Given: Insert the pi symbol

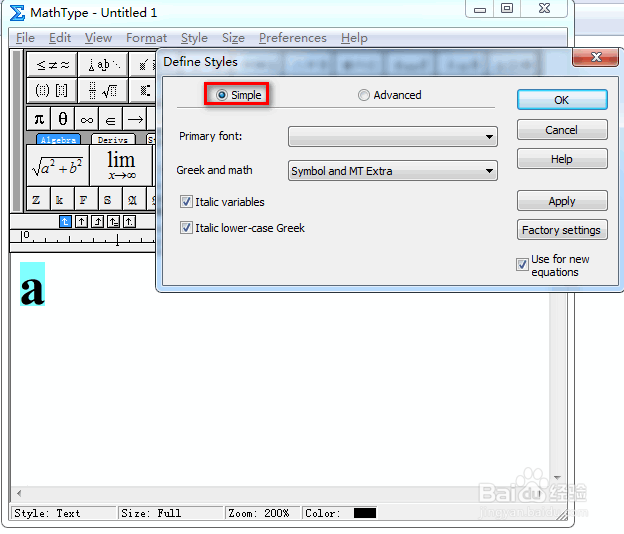Looking at the screenshot, I should (x=39, y=119).
